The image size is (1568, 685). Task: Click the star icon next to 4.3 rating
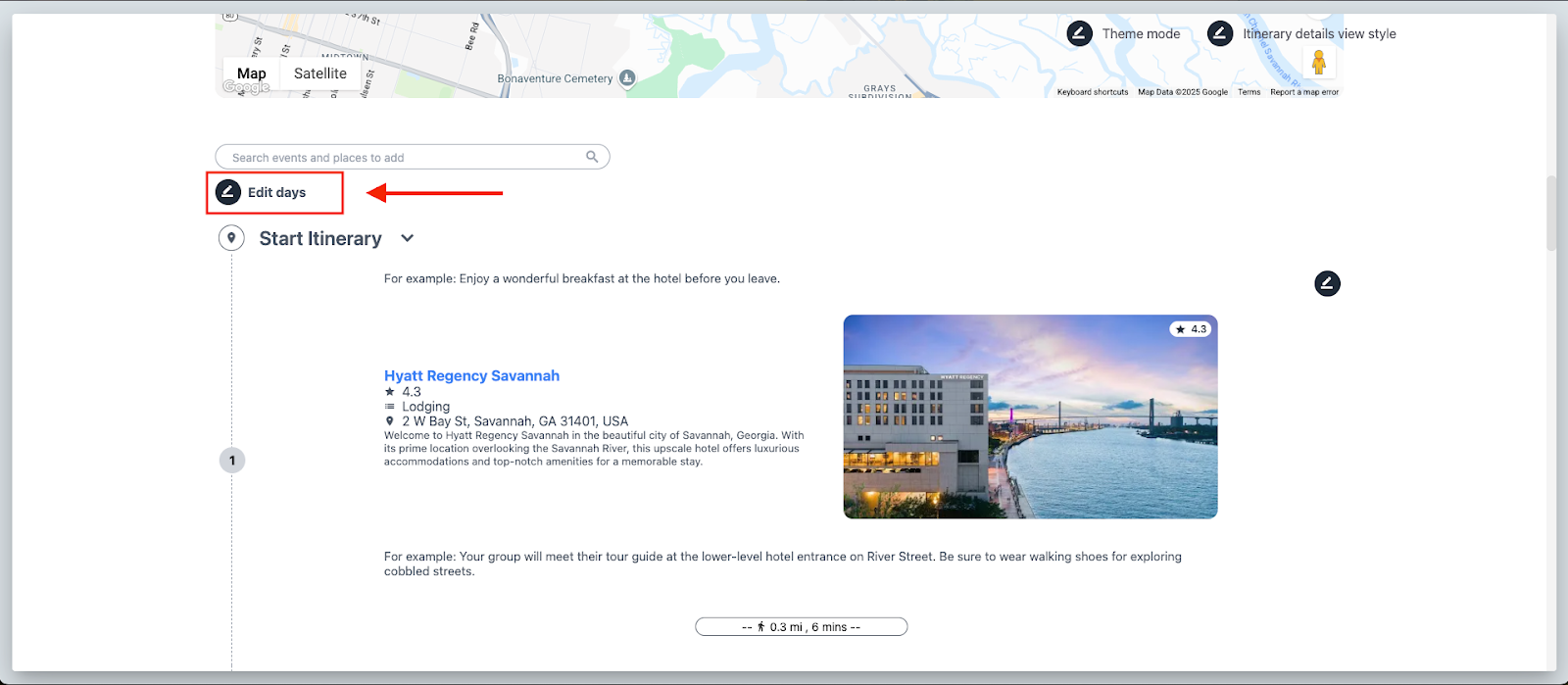(x=389, y=392)
